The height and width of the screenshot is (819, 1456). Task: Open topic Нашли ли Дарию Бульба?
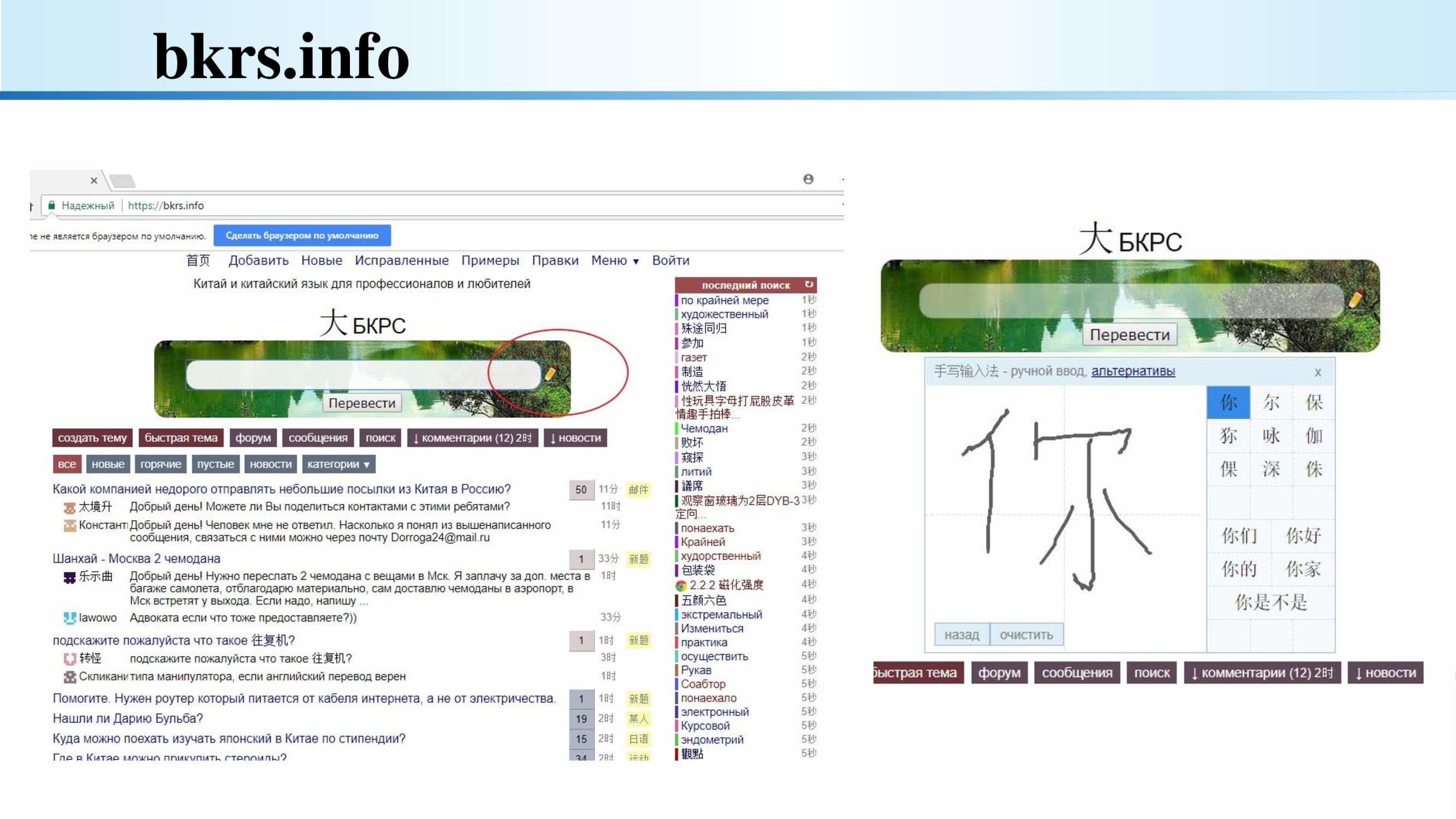(x=128, y=719)
